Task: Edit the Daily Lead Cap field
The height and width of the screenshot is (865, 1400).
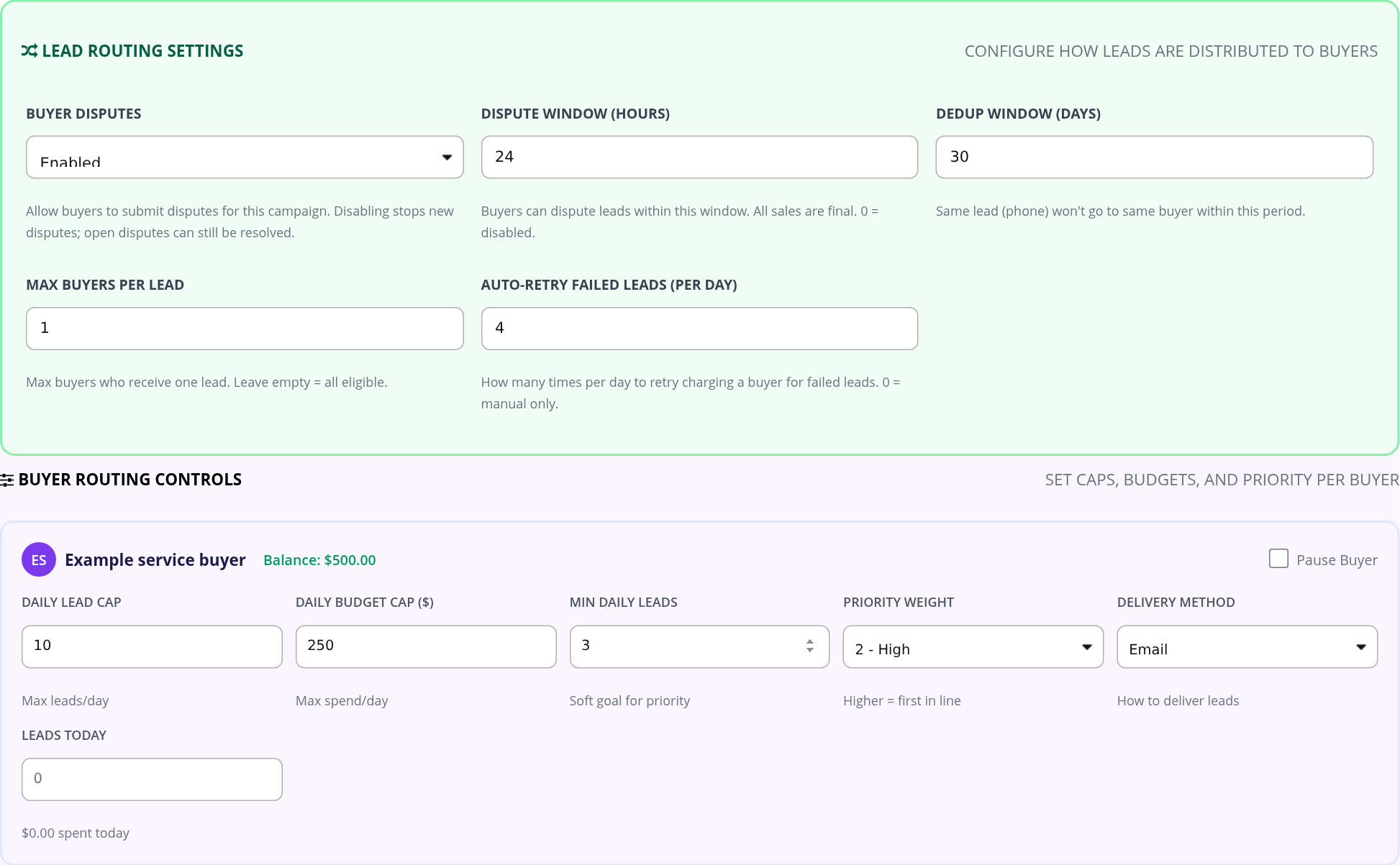Action: (152, 646)
